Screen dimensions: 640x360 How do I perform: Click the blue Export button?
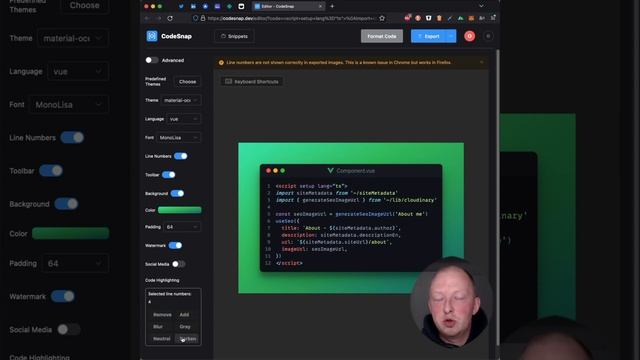tap(428, 36)
